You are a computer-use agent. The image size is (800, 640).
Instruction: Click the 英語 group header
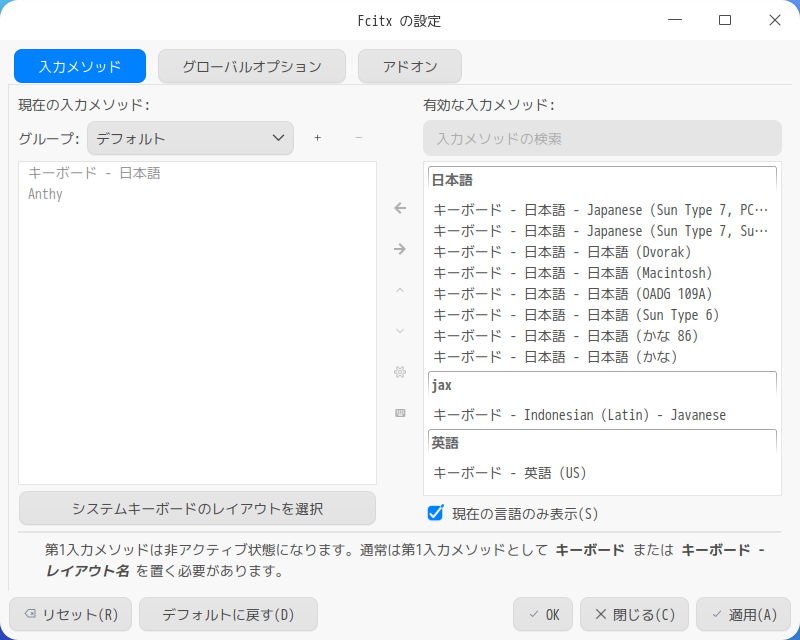(x=602, y=443)
